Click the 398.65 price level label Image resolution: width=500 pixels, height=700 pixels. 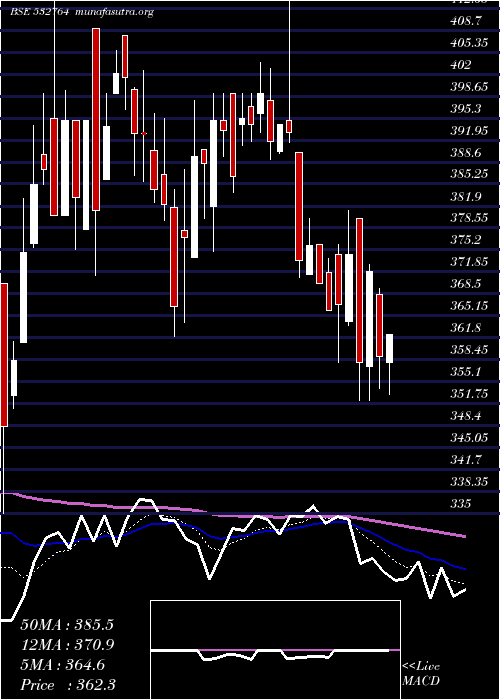click(469, 87)
